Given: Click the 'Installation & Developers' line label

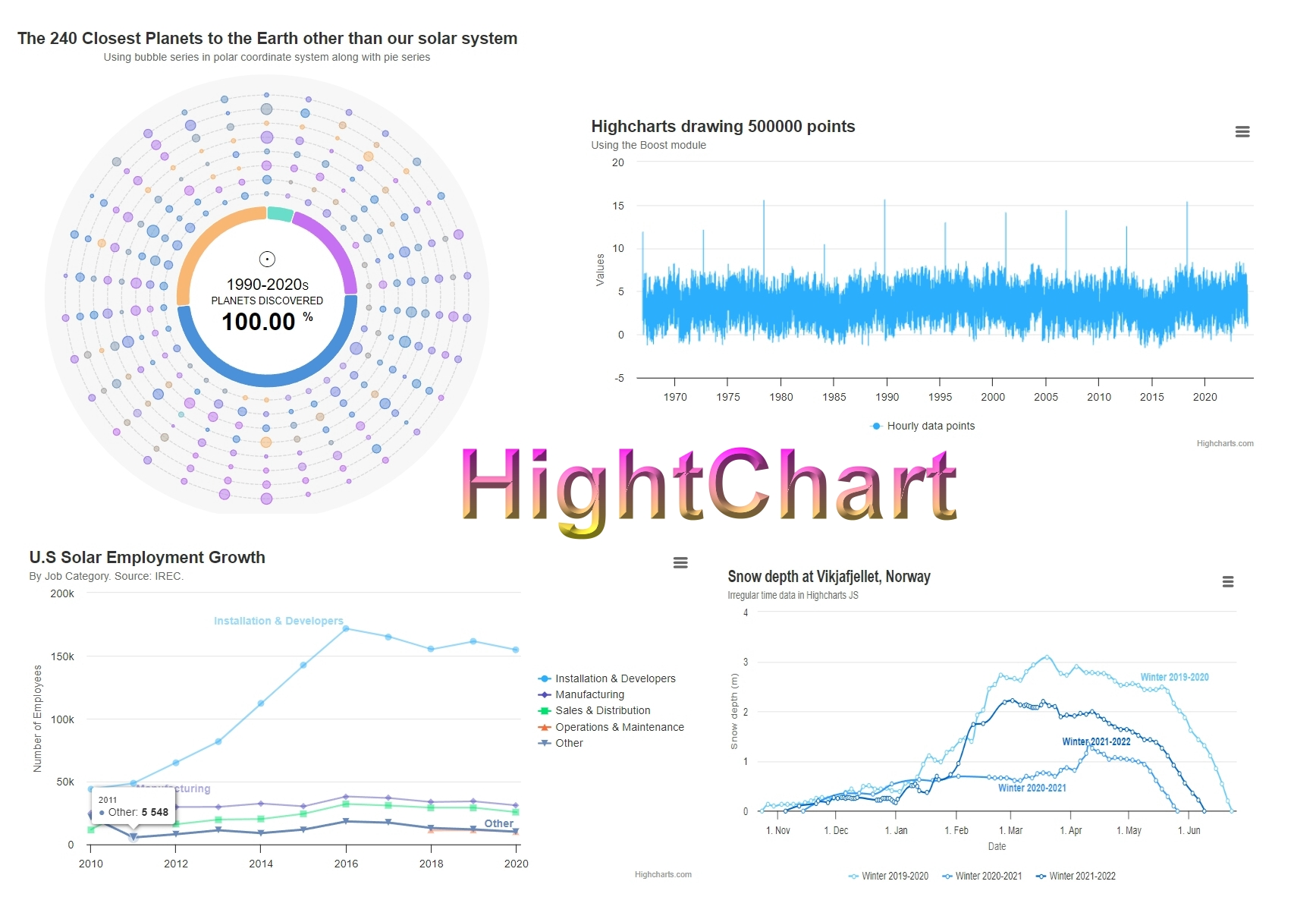Looking at the screenshot, I should click(x=278, y=621).
